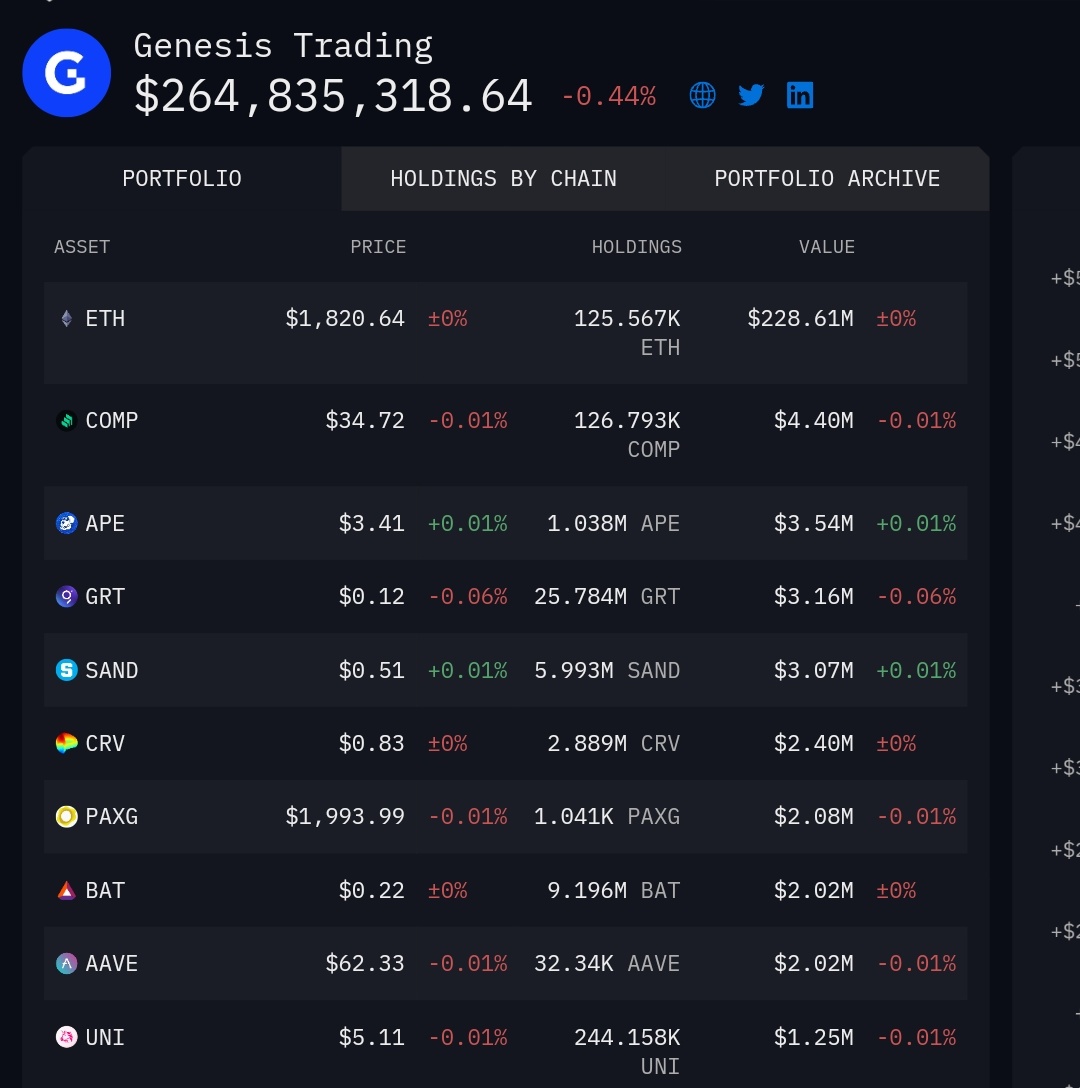
Task: Open the CRV asset name
Action: click(x=105, y=744)
